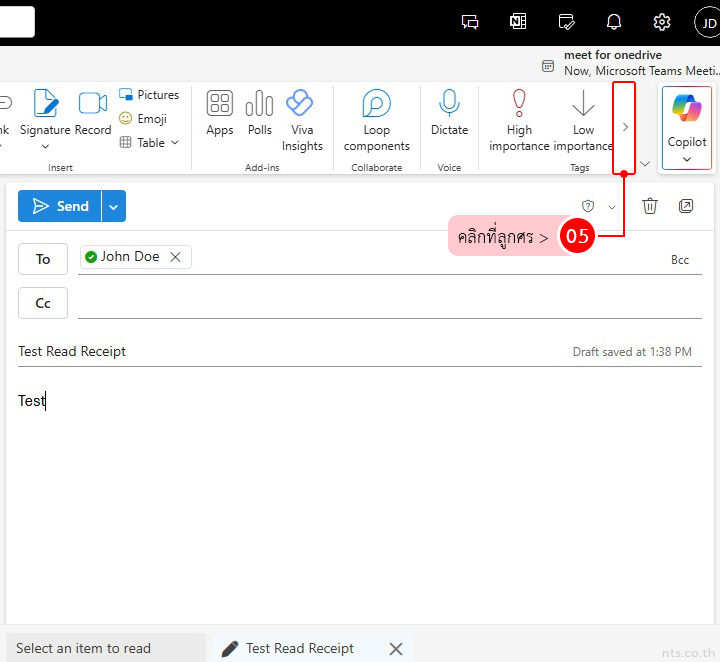
Task: Open JD account avatar
Action: tap(708, 22)
